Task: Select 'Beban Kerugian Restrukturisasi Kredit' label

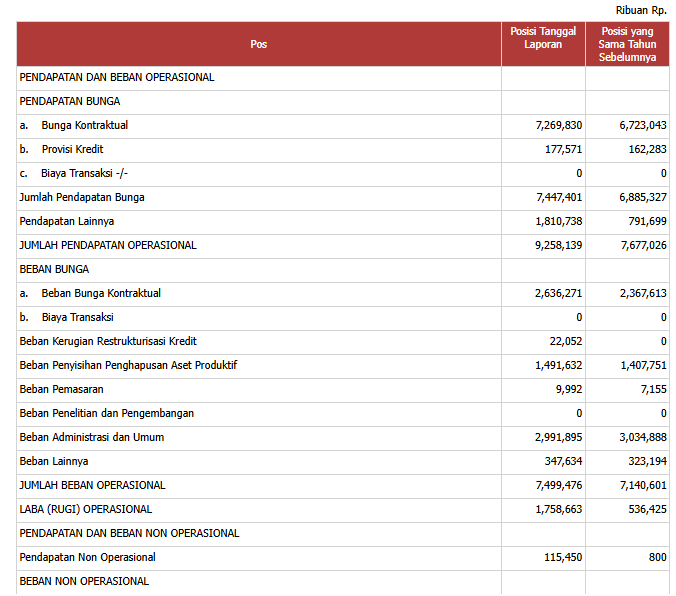Action: [x=108, y=341]
